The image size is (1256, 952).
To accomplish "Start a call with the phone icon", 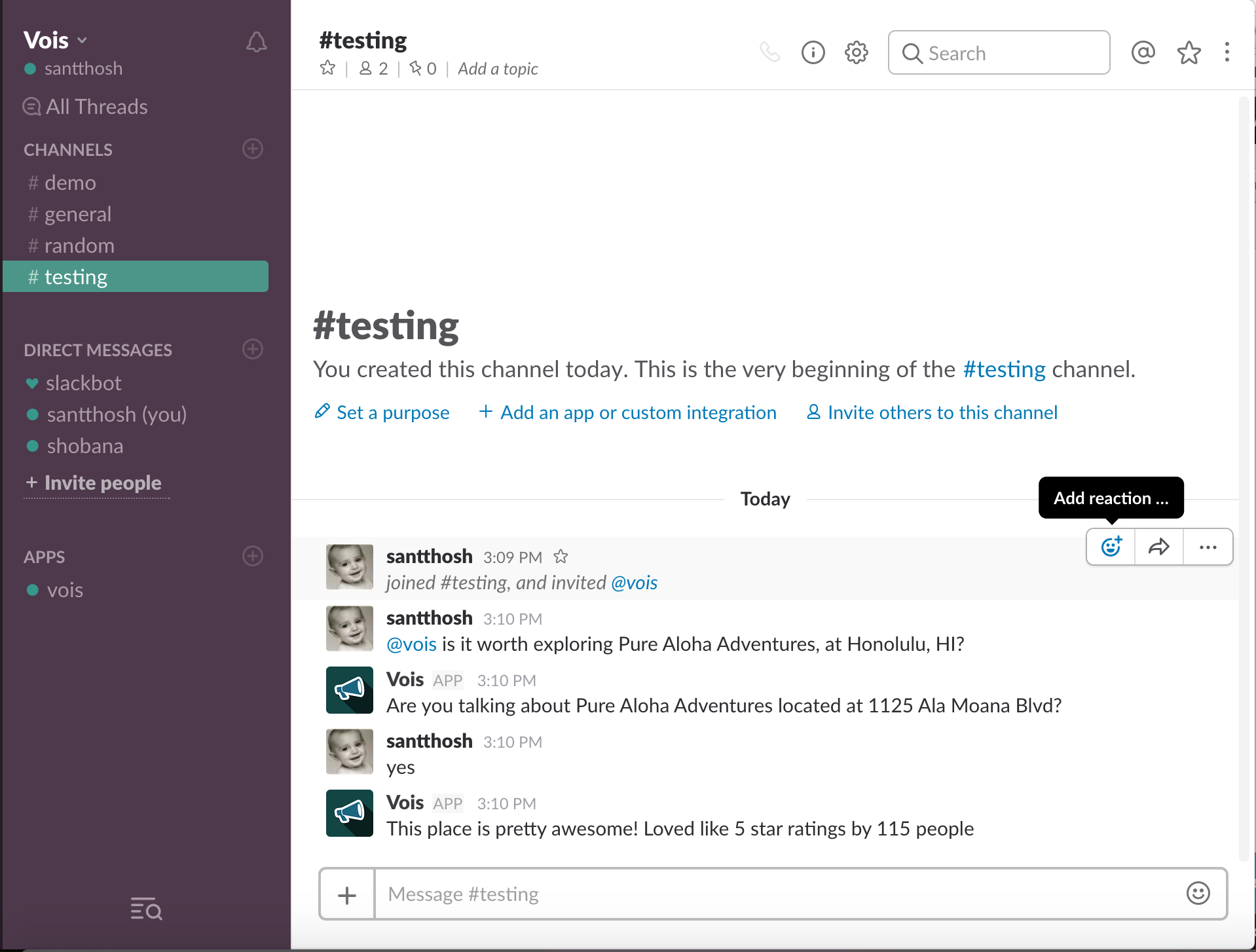I will pos(770,52).
